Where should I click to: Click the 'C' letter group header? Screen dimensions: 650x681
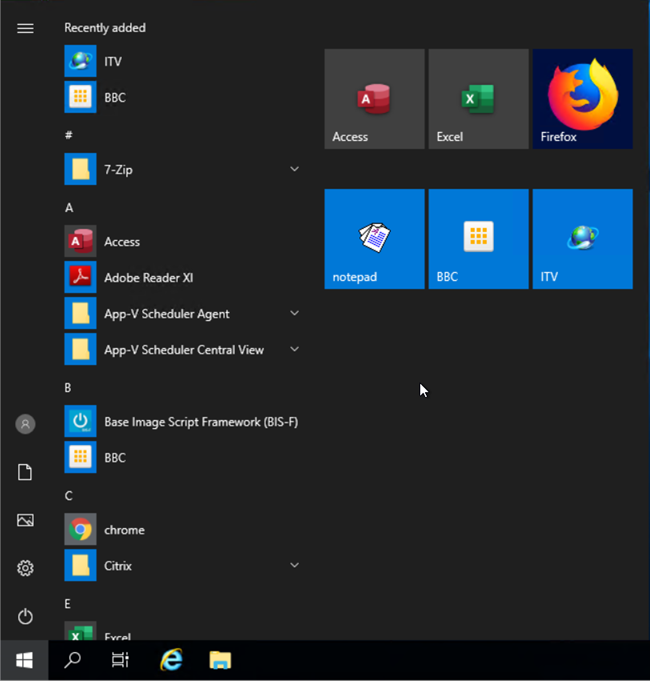click(x=69, y=496)
